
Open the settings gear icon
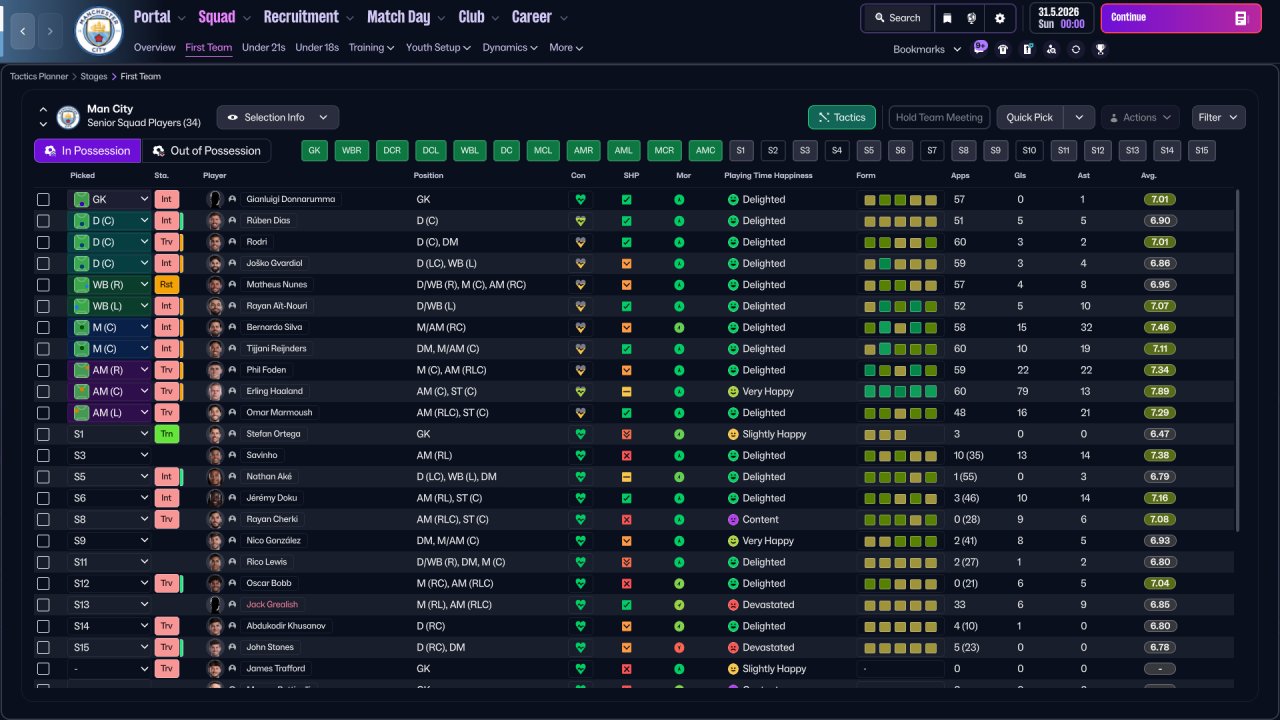[x=999, y=18]
